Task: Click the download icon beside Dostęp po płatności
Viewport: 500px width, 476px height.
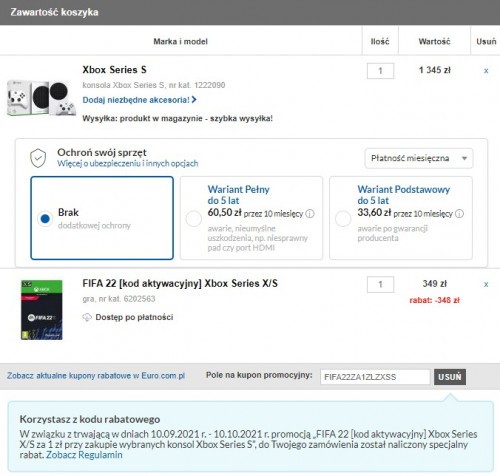Action: 87,317
